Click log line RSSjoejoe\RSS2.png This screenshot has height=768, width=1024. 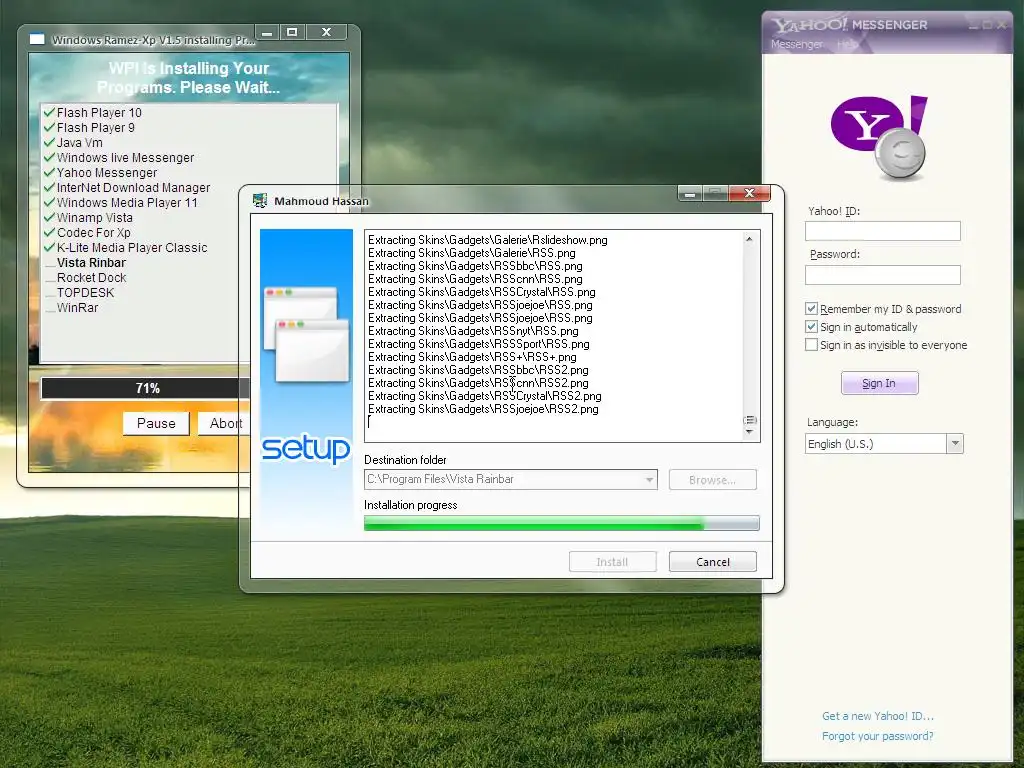(483, 409)
